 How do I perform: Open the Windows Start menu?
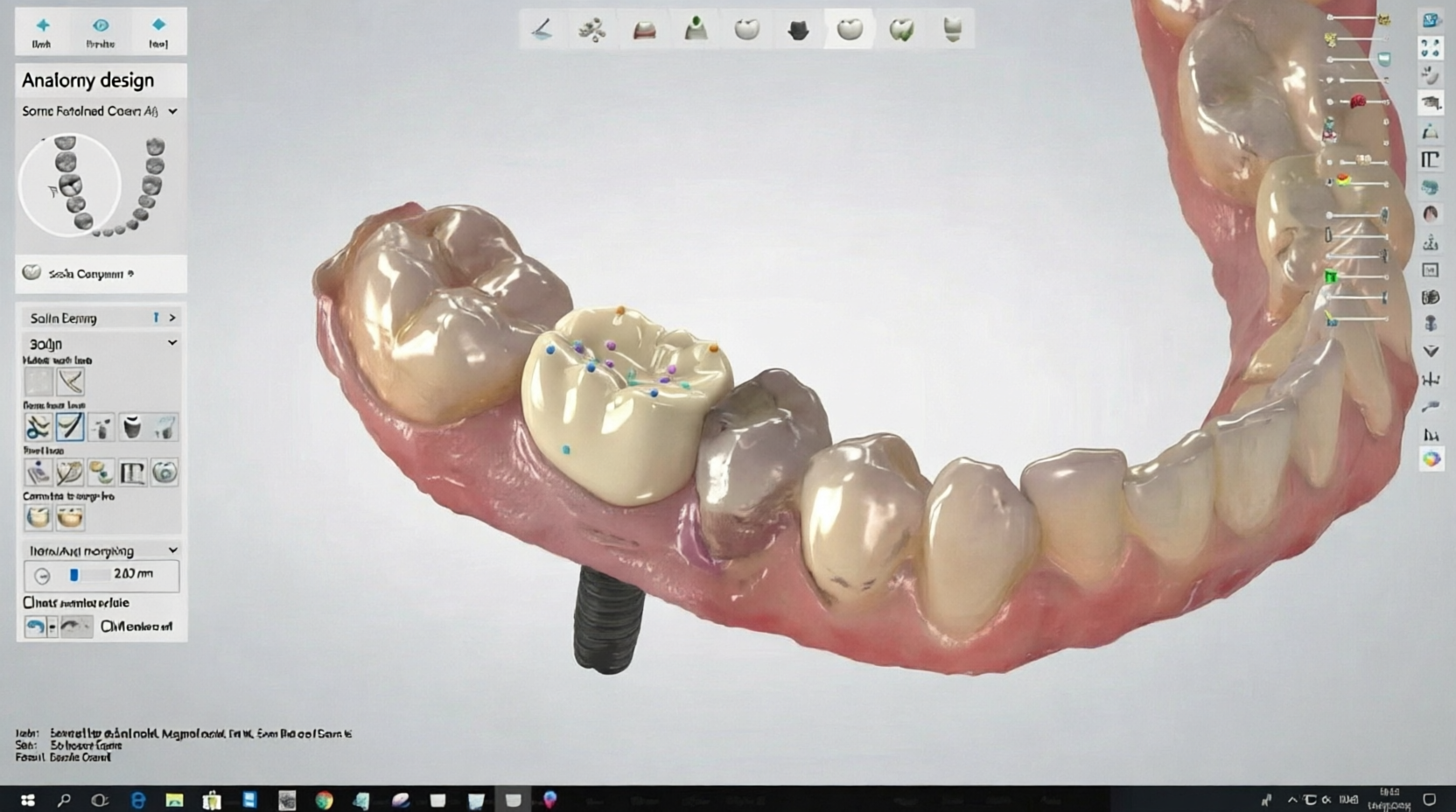point(27,800)
